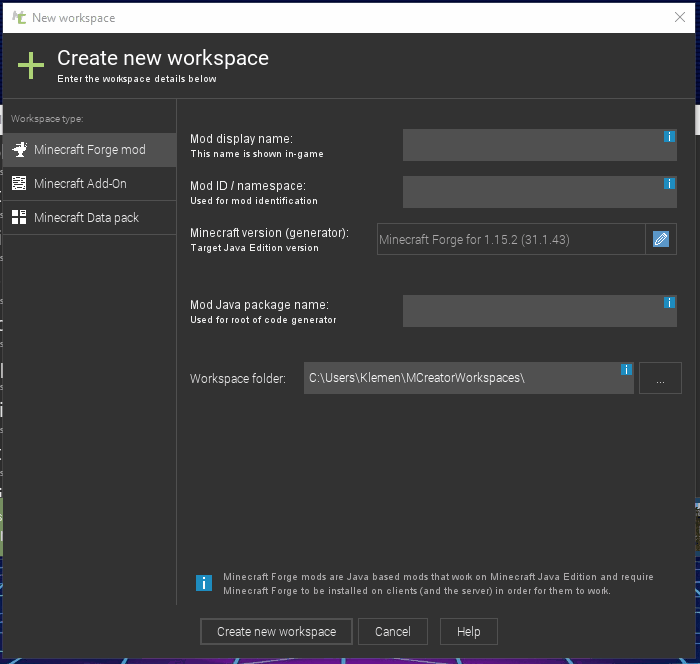Click 'Minecraft version (generator):' label
Screen dimensions: 700x664
click(270, 233)
